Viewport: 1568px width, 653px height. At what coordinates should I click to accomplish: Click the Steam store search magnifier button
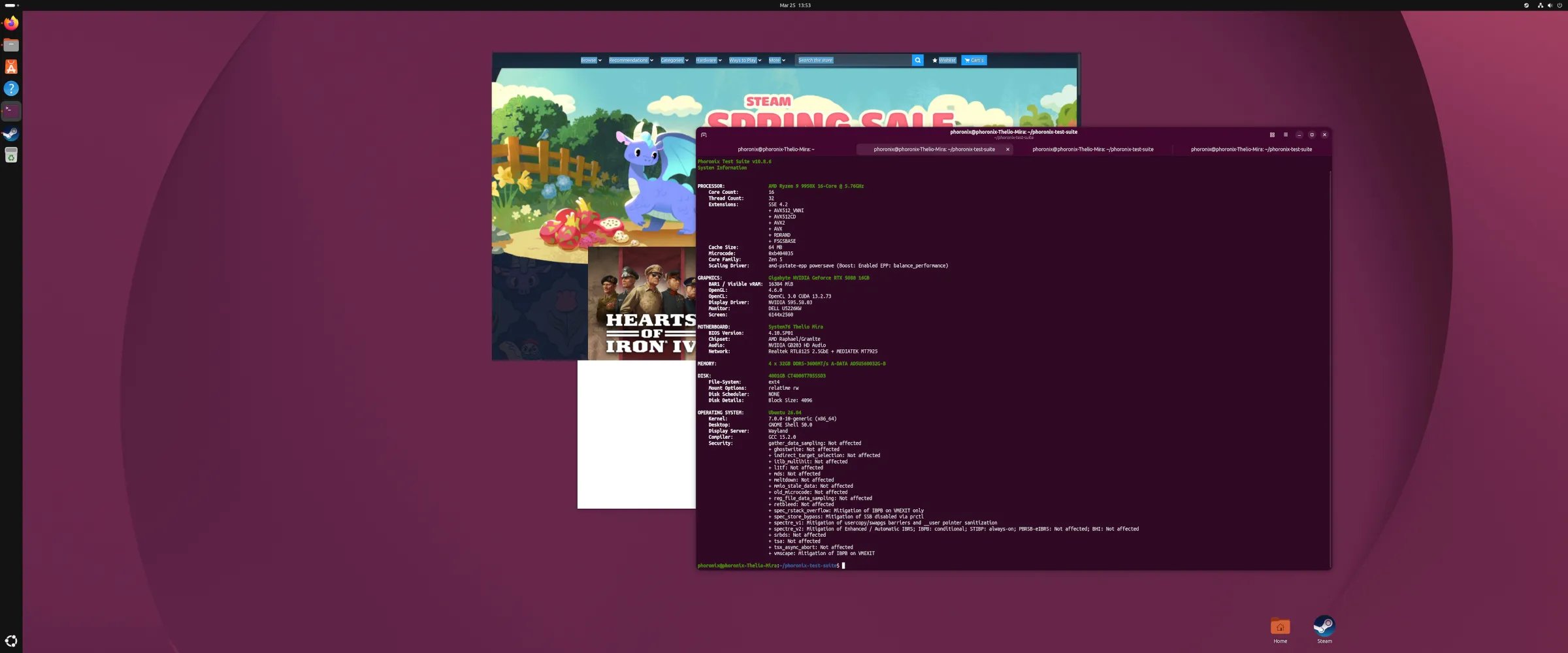click(917, 60)
